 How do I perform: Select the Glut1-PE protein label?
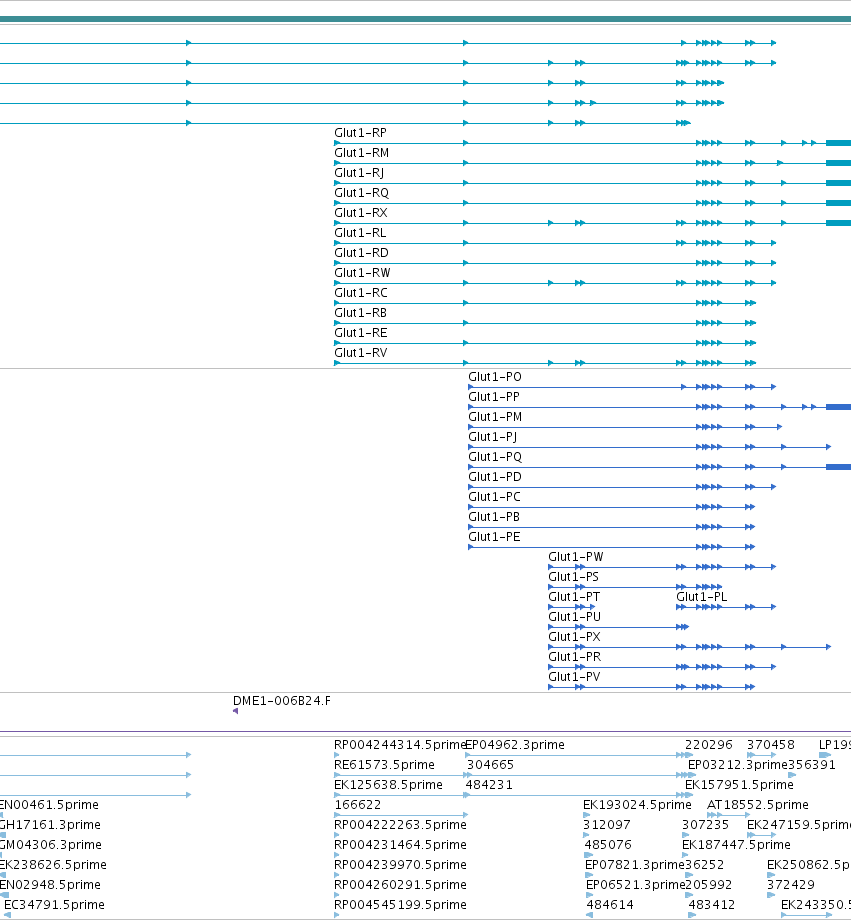coord(494,537)
